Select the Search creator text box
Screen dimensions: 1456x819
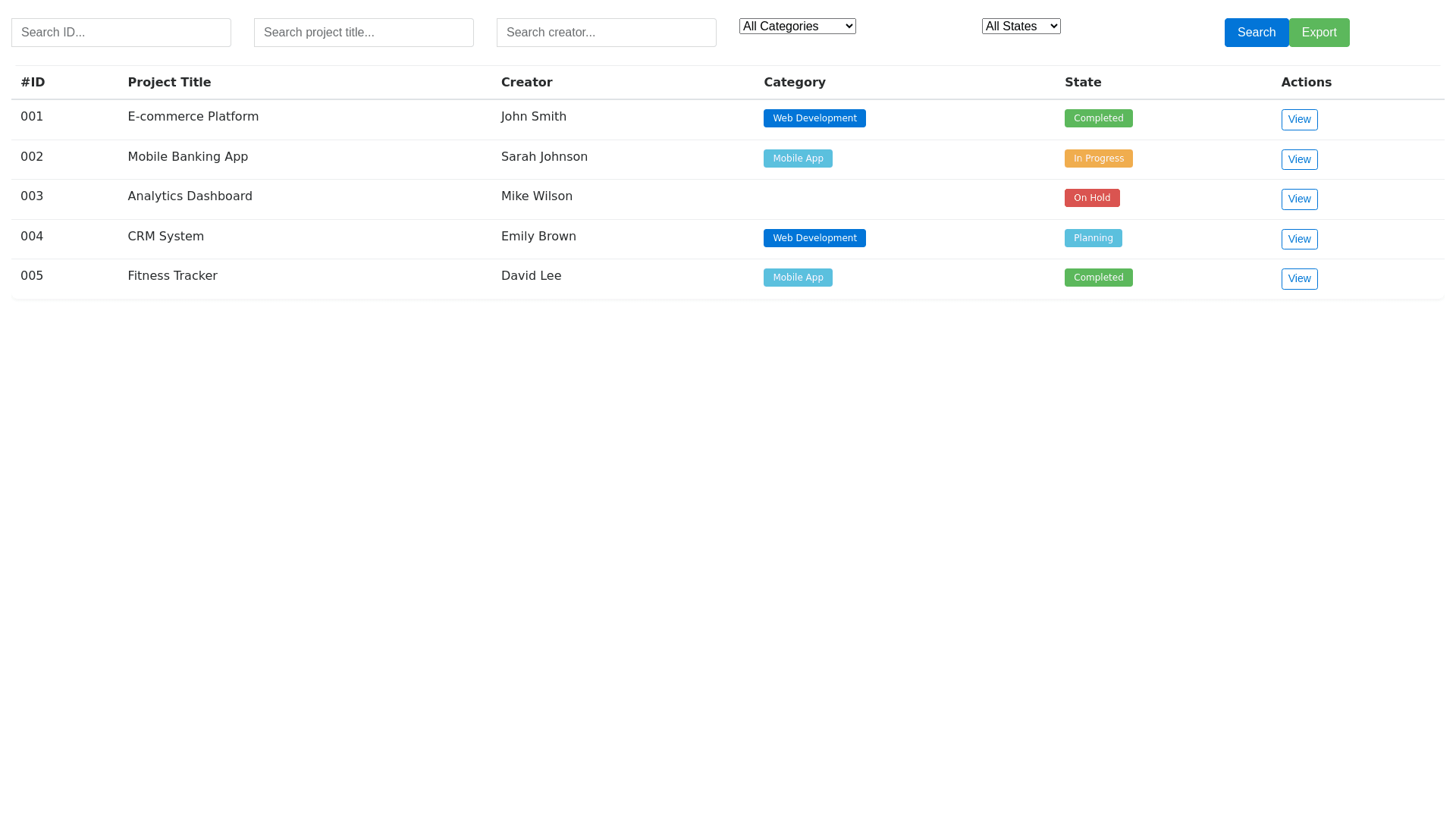tap(607, 33)
